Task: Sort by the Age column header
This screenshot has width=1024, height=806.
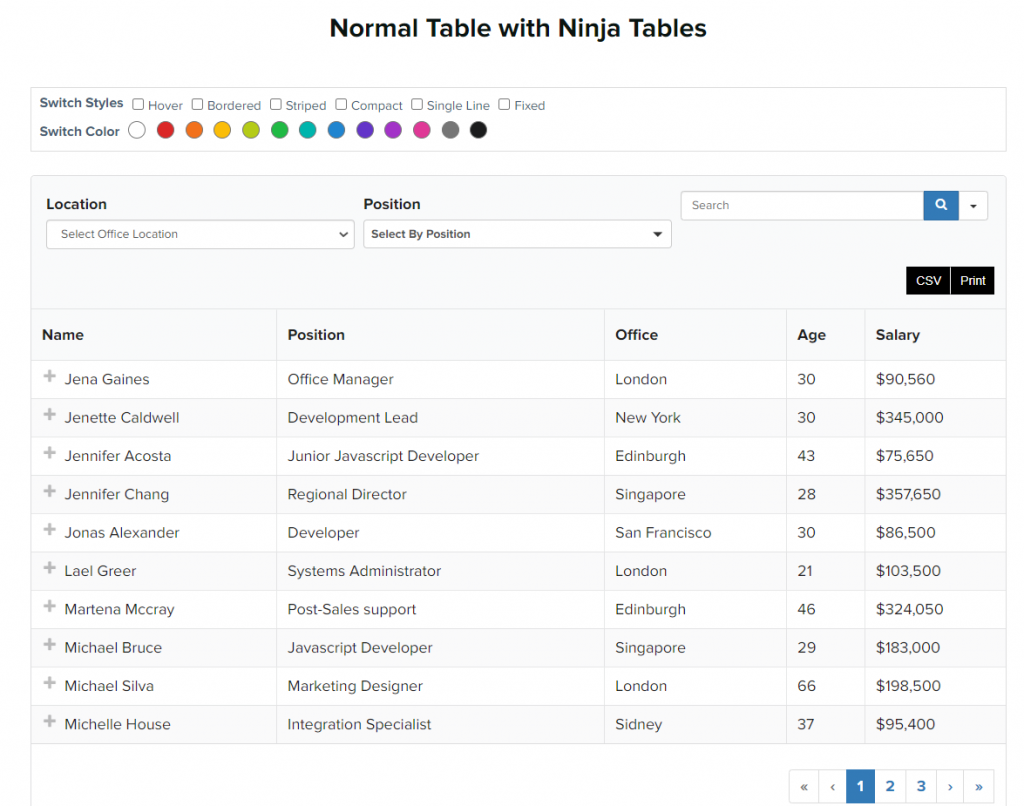Action: [x=825, y=334]
